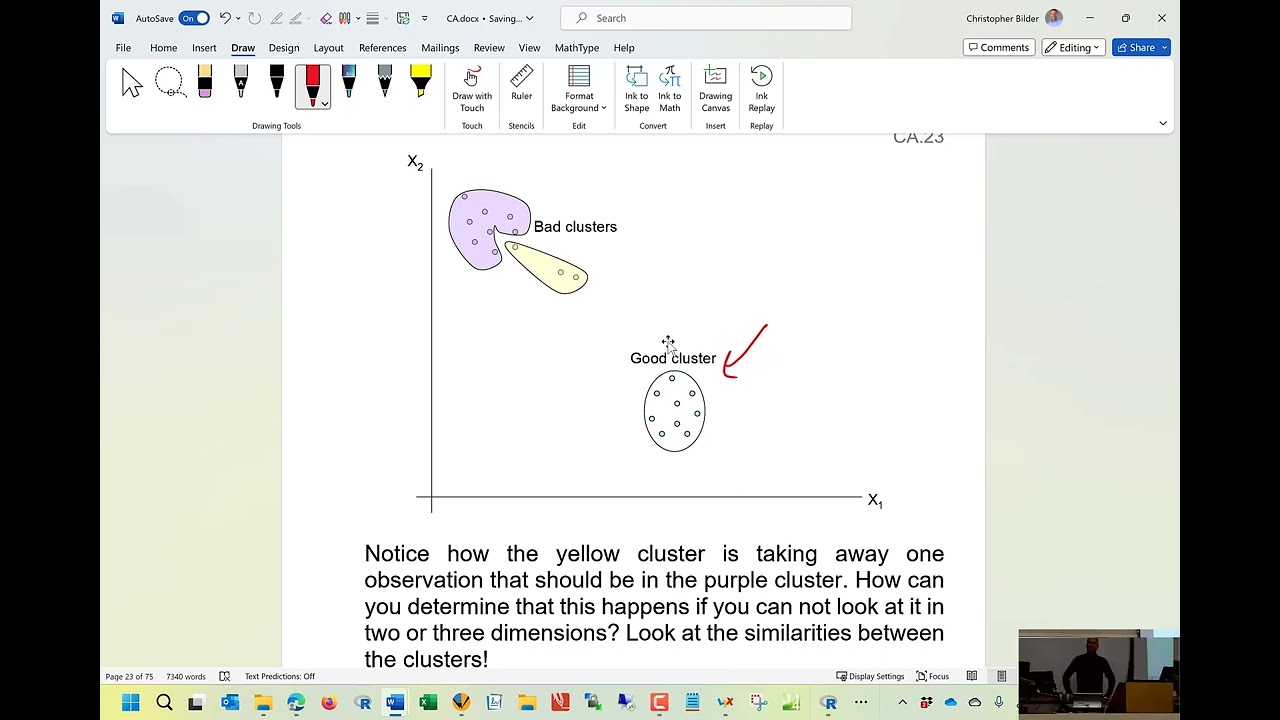Screen dimensions: 1280x720
Task: Open Excel from the taskbar
Action: (x=428, y=703)
